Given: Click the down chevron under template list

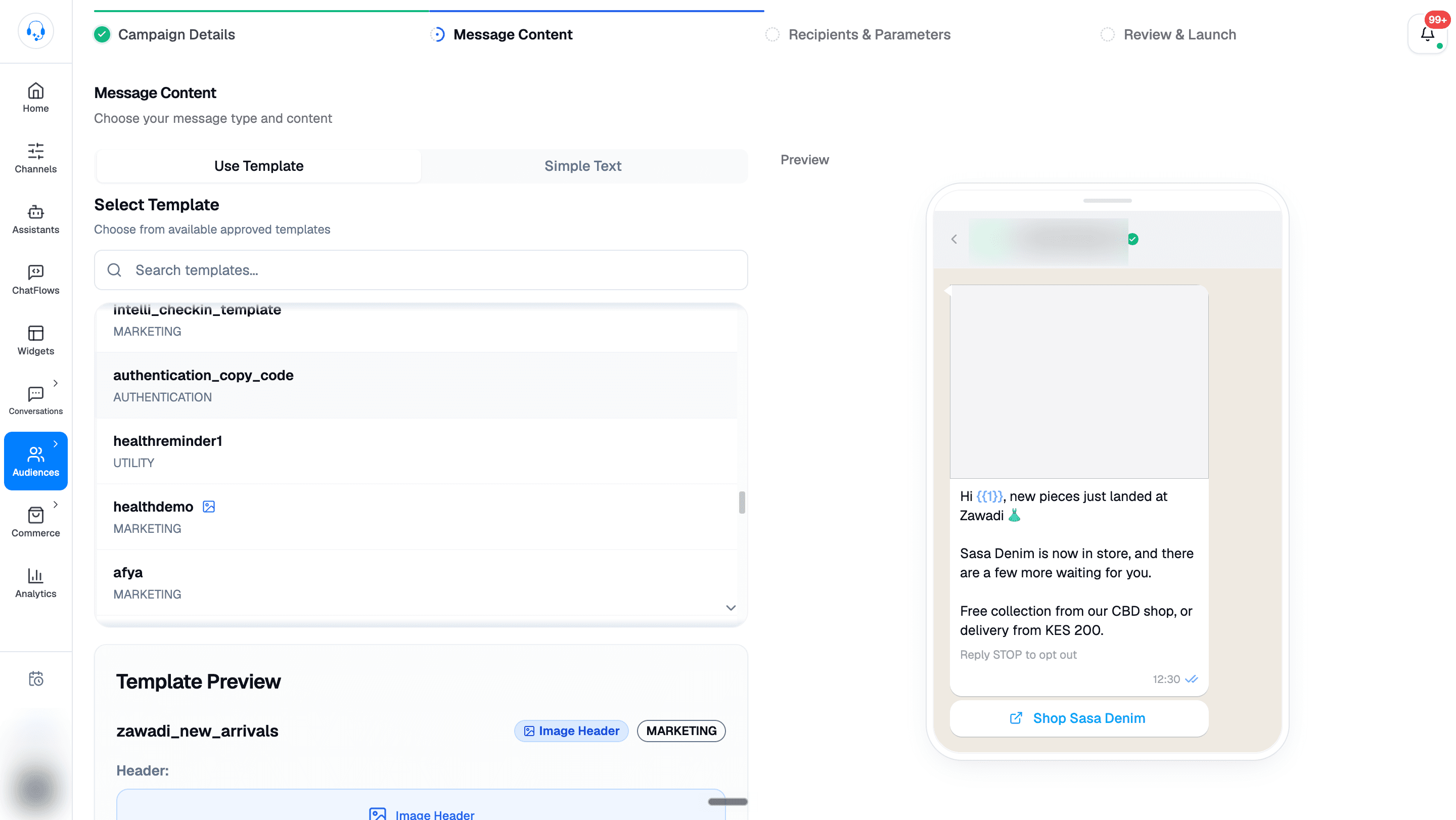Looking at the screenshot, I should [x=731, y=608].
